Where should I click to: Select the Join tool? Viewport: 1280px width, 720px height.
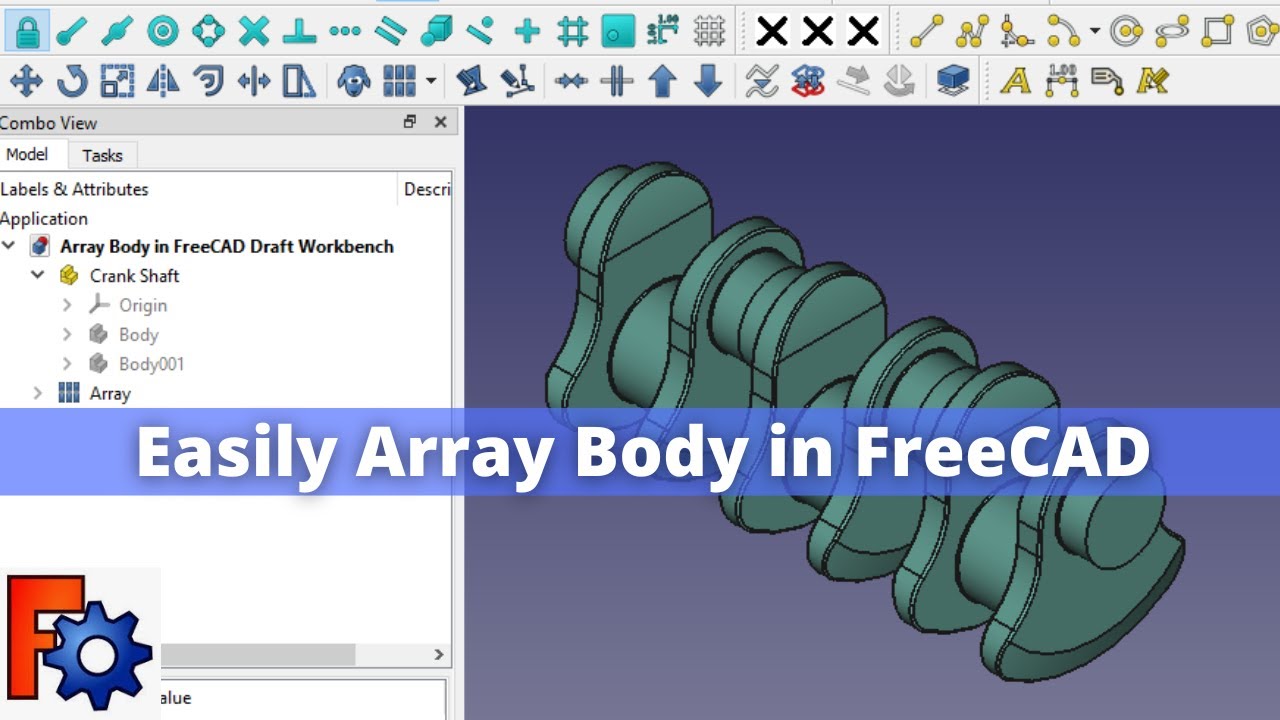(x=571, y=80)
